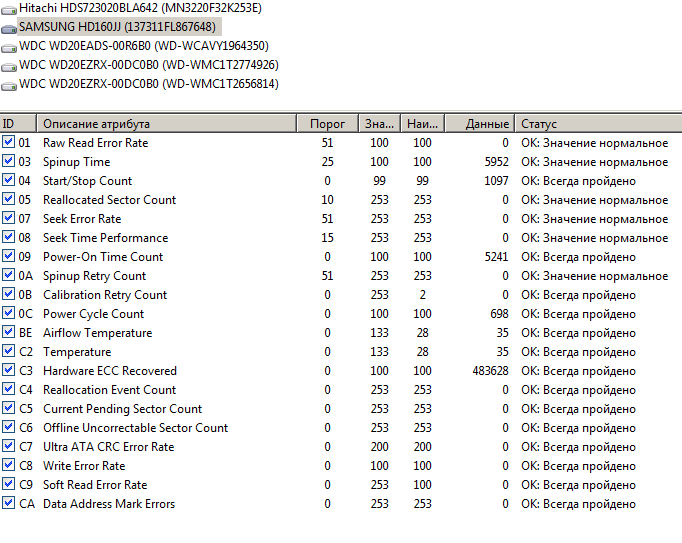This screenshot has height=543, width=682.
Task: Click Hardware ECC Recovered attribute name
Action: [x=110, y=371]
